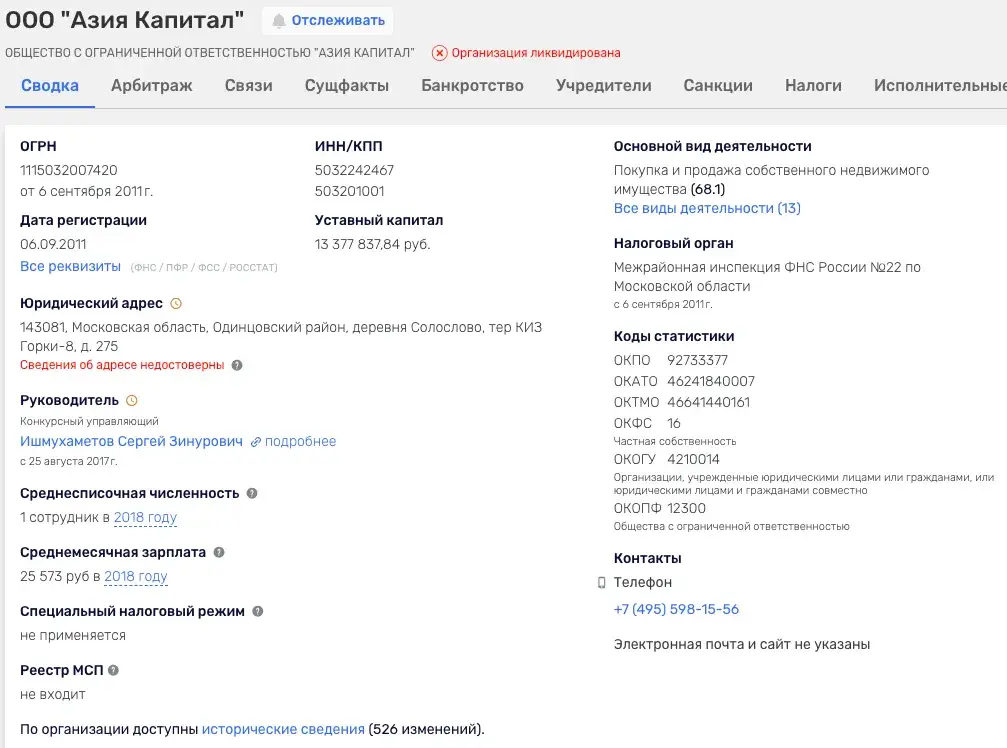Click help icon next to Среднемесячная зарплата
Screen dimensions: 1007x748
coord(219,552)
